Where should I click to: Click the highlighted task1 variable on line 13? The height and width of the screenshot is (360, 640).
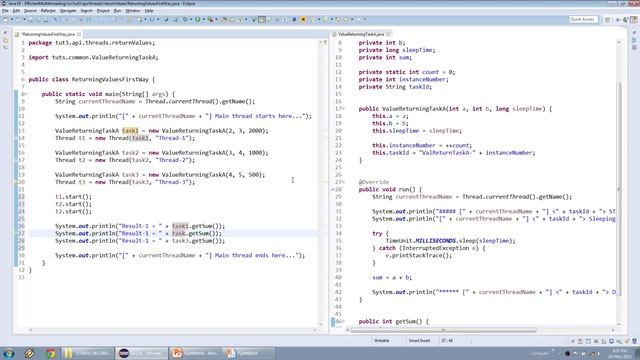pyautogui.click(x=130, y=131)
